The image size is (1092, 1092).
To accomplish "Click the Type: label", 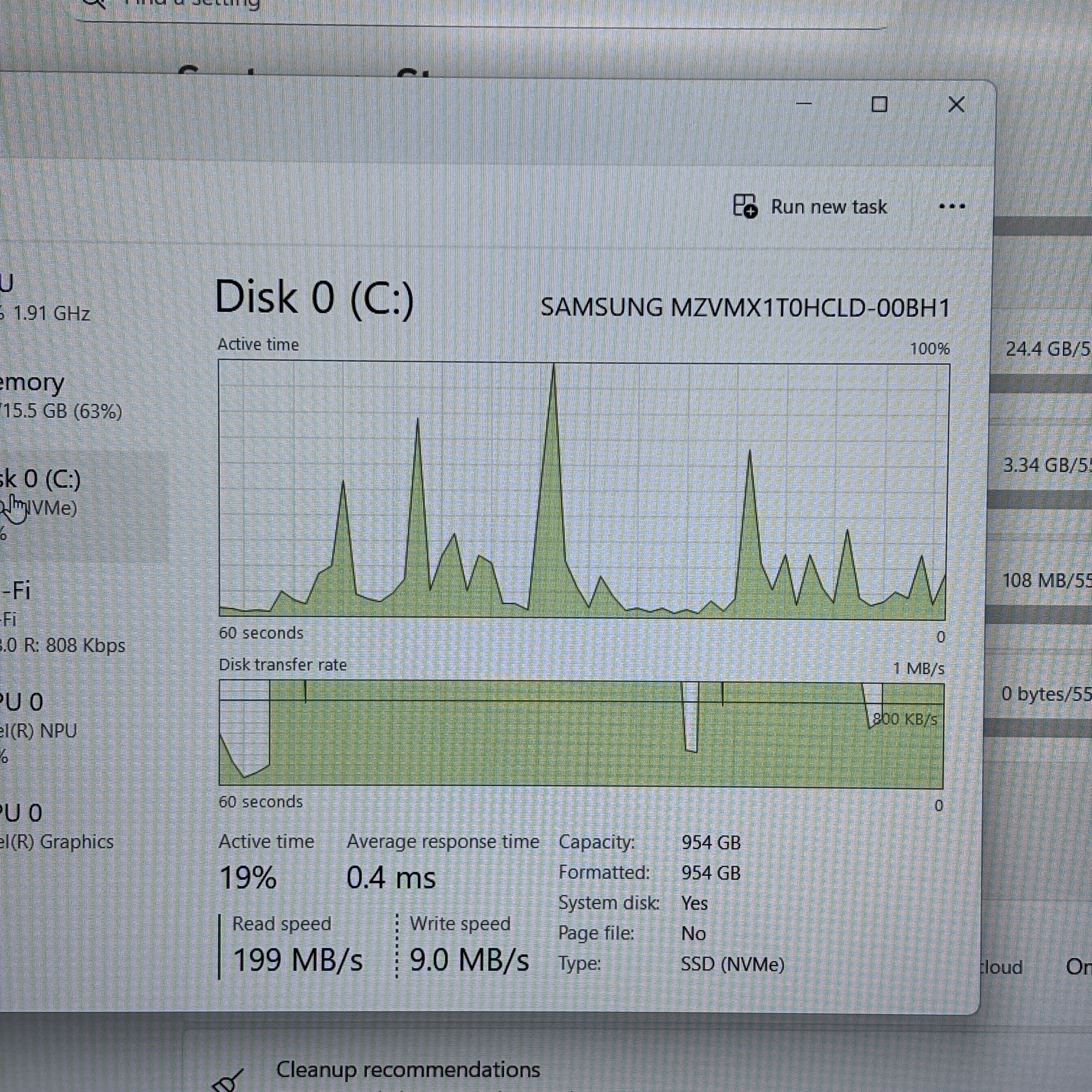I will click(x=580, y=963).
